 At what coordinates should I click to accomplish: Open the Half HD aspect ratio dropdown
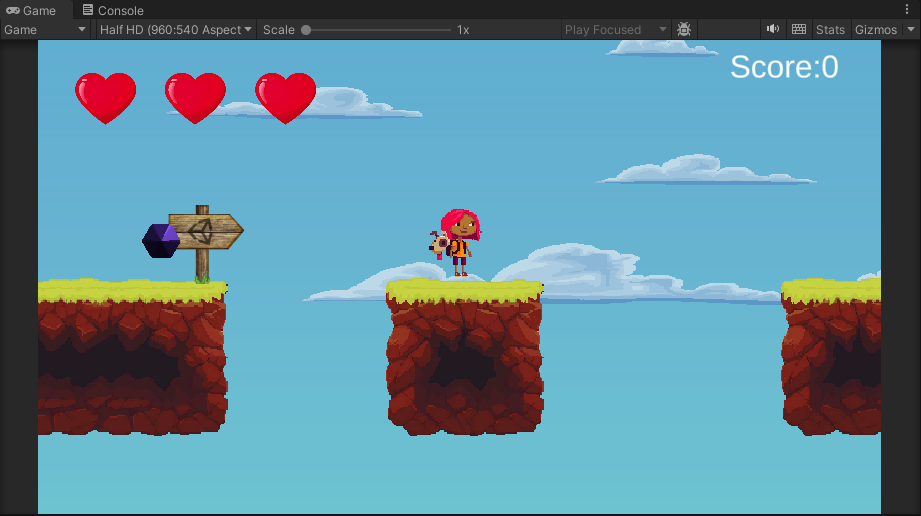pyautogui.click(x=175, y=29)
